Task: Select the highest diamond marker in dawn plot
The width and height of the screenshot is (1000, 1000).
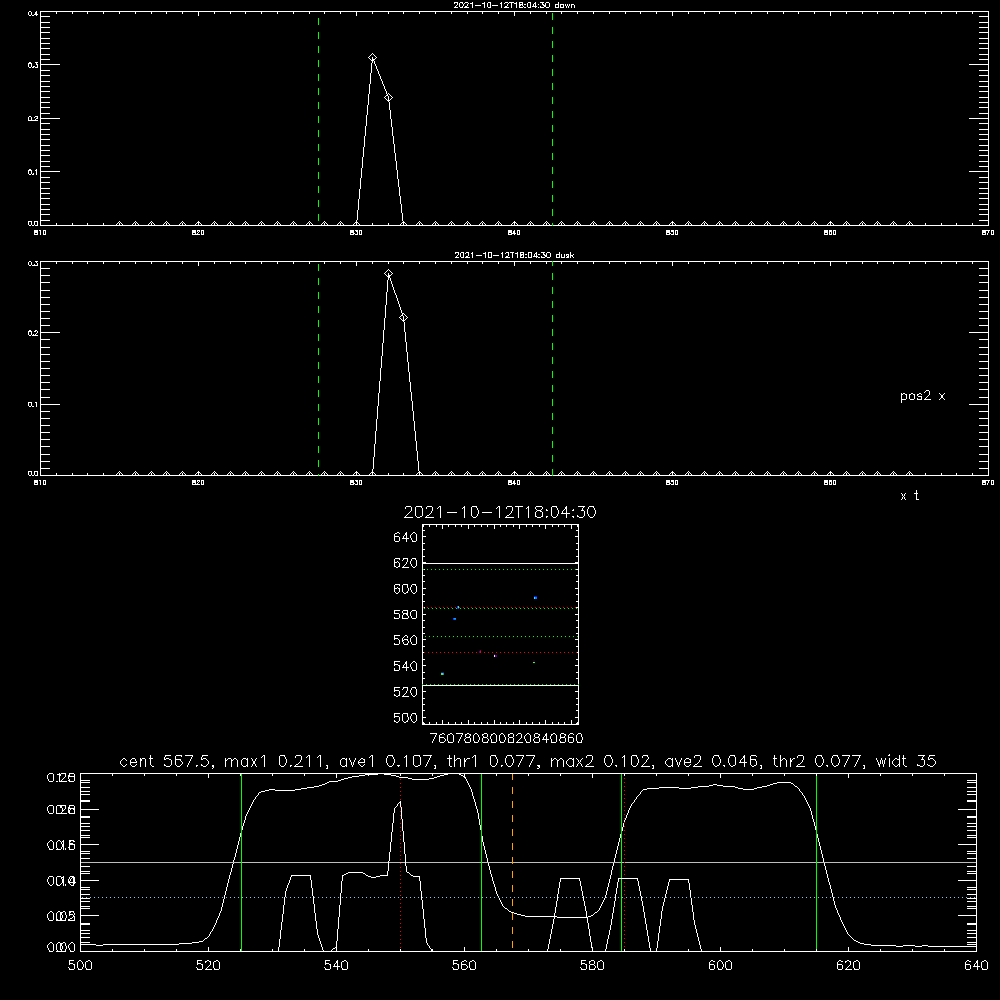Action: (x=372, y=58)
